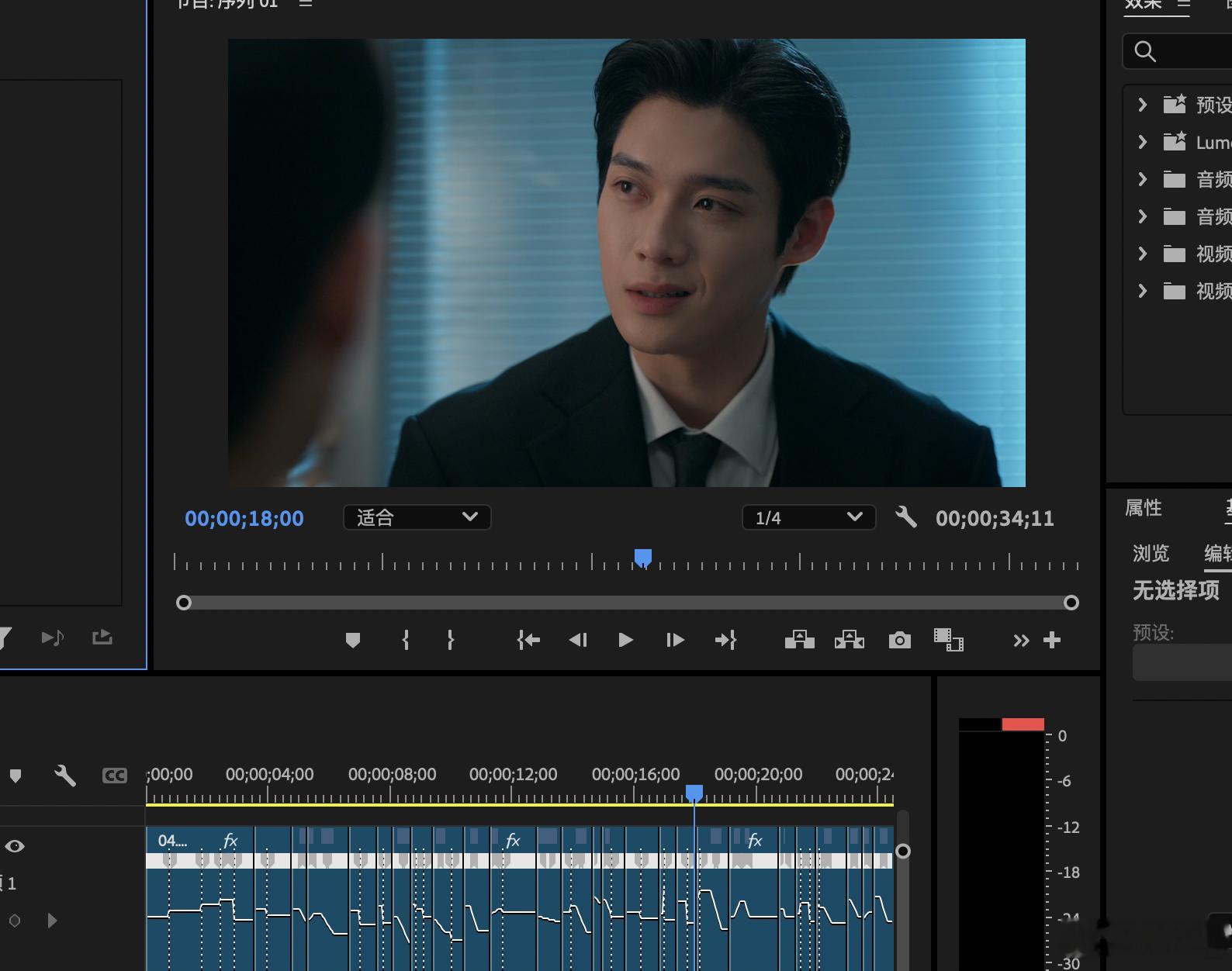This screenshot has height=971, width=1232.
Task: Step back one frame
Action: (578, 640)
